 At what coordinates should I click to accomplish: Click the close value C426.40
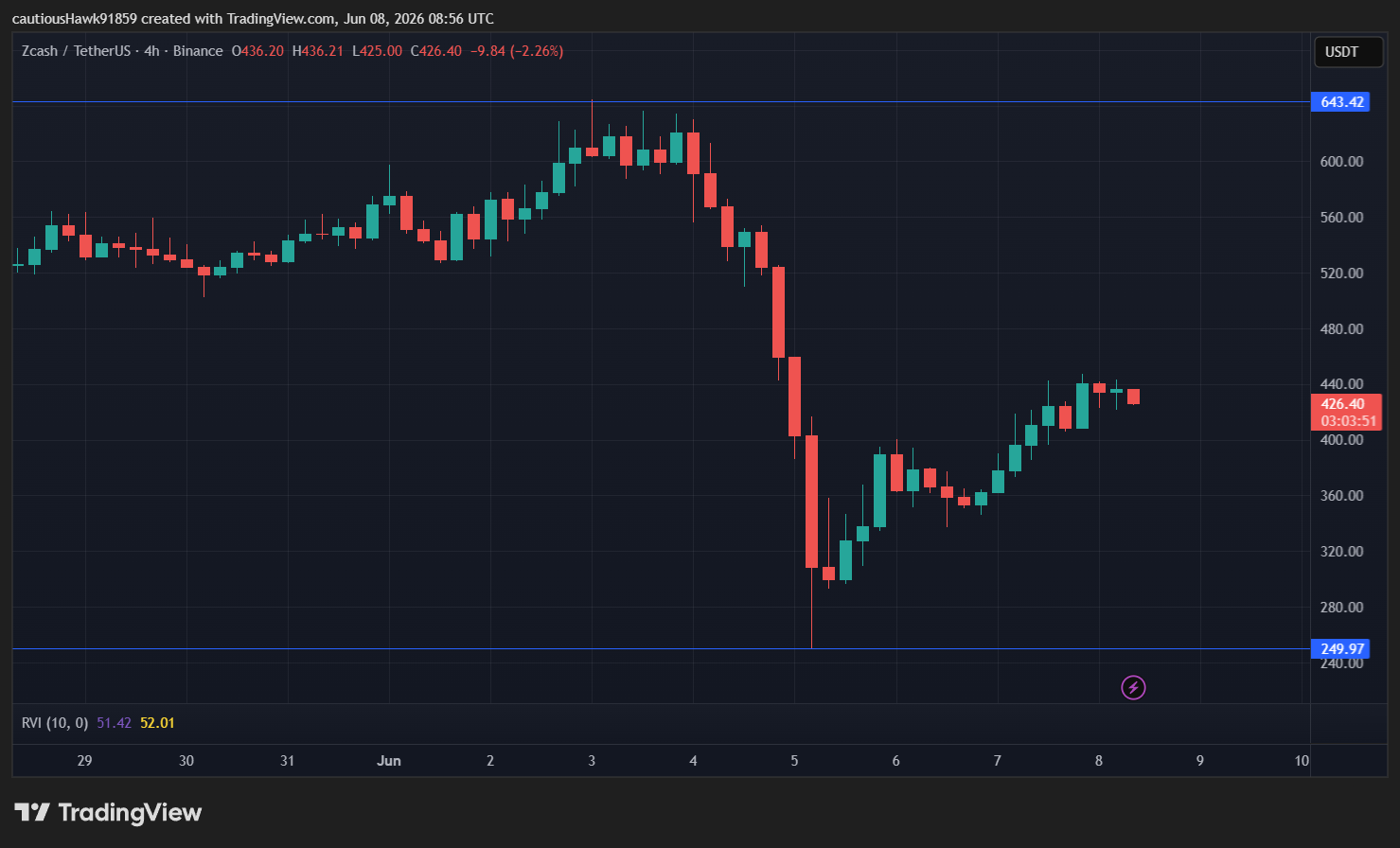(435, 51)
